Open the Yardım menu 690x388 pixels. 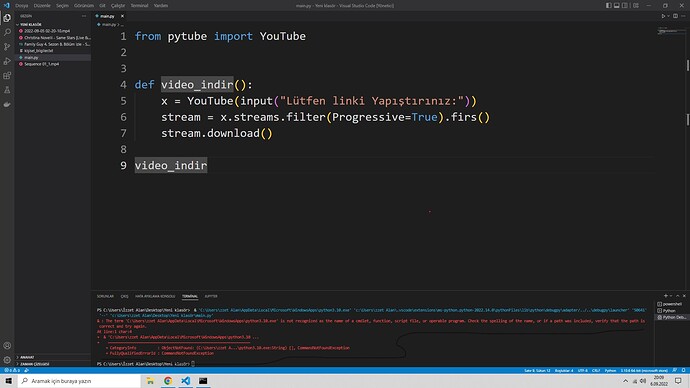pos(161,6)
